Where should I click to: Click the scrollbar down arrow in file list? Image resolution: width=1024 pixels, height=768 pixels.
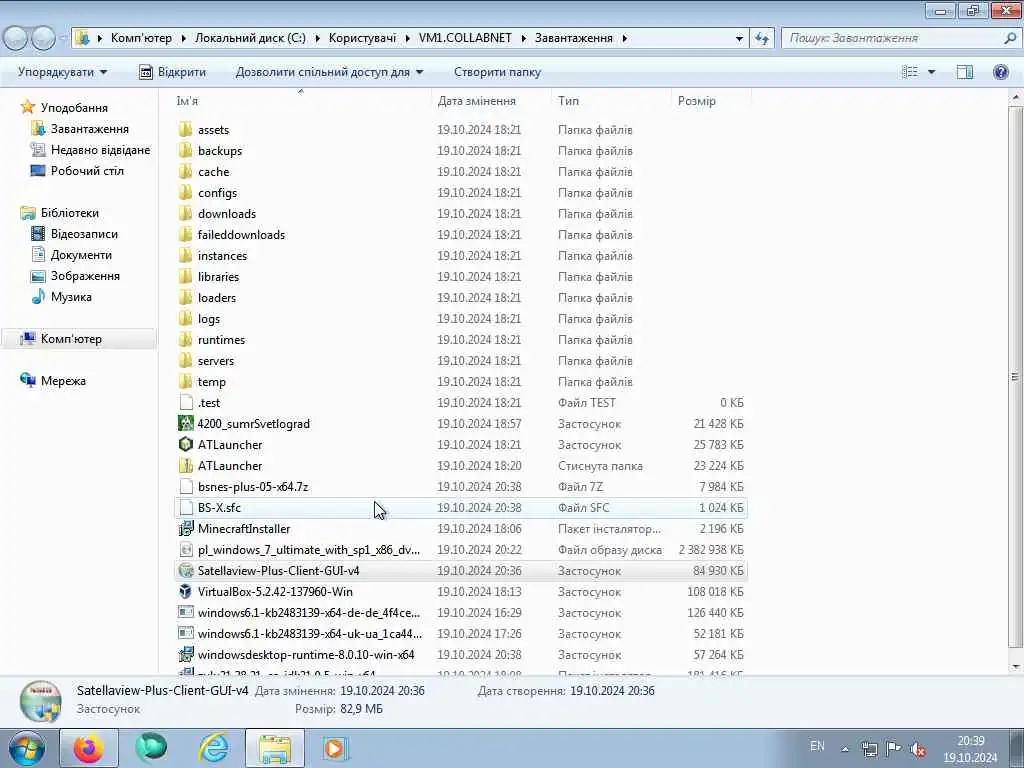click(x=1015, y=667)
